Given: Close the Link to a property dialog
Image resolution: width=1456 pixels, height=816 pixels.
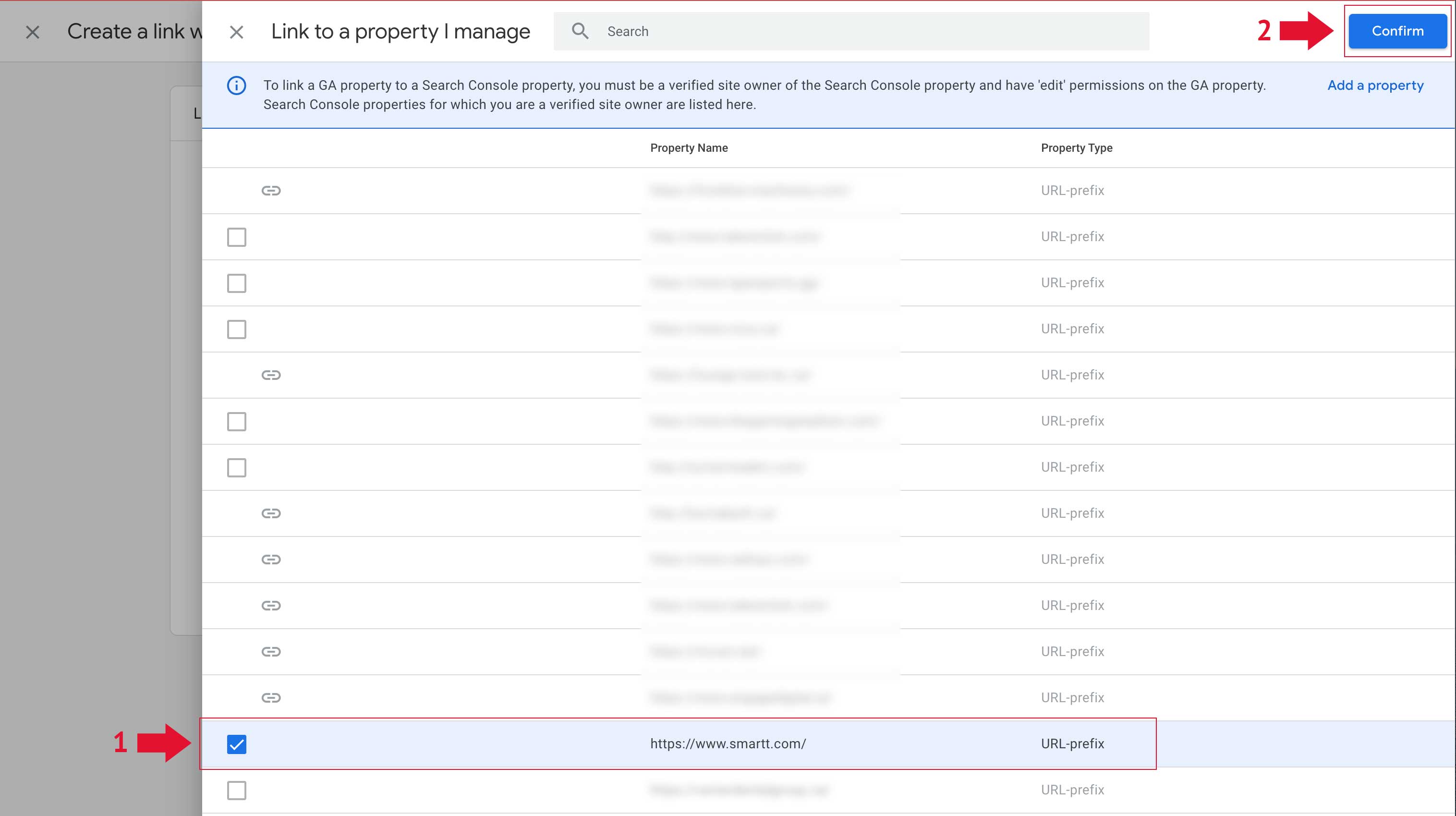Looking at the screenshot, I should point(237,31).
